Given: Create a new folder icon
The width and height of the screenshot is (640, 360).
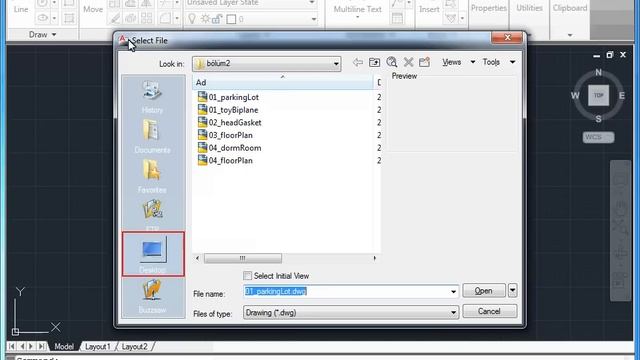Looking at the screenshot, I should (424, 62).
